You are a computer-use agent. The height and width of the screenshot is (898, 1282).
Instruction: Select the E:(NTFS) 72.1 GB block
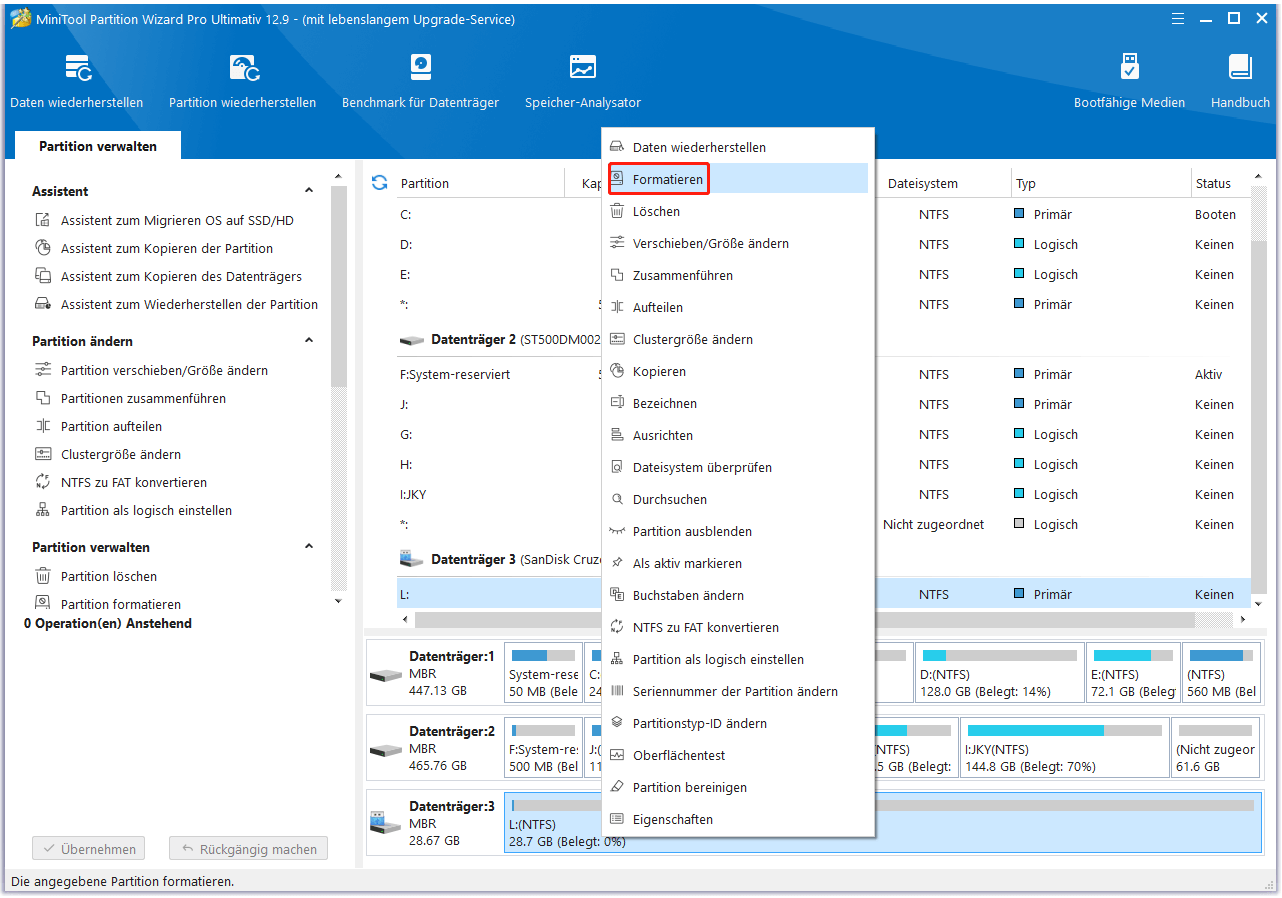point(1133,673)
